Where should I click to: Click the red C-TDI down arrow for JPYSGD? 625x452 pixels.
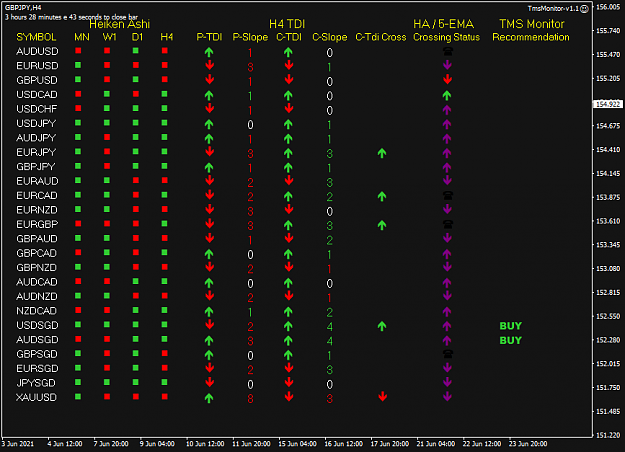(x=289, y=383)
